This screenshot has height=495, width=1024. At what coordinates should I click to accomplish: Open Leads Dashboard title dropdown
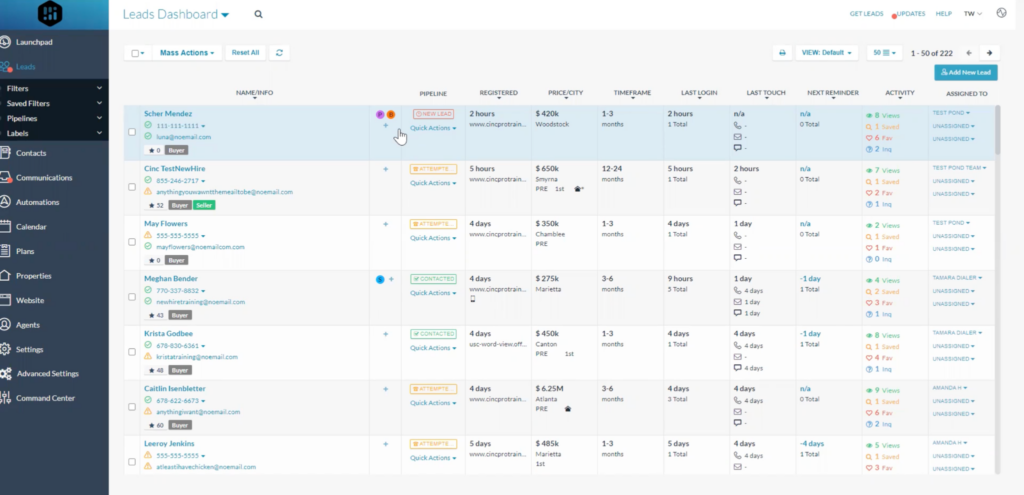tap(176, 14)
